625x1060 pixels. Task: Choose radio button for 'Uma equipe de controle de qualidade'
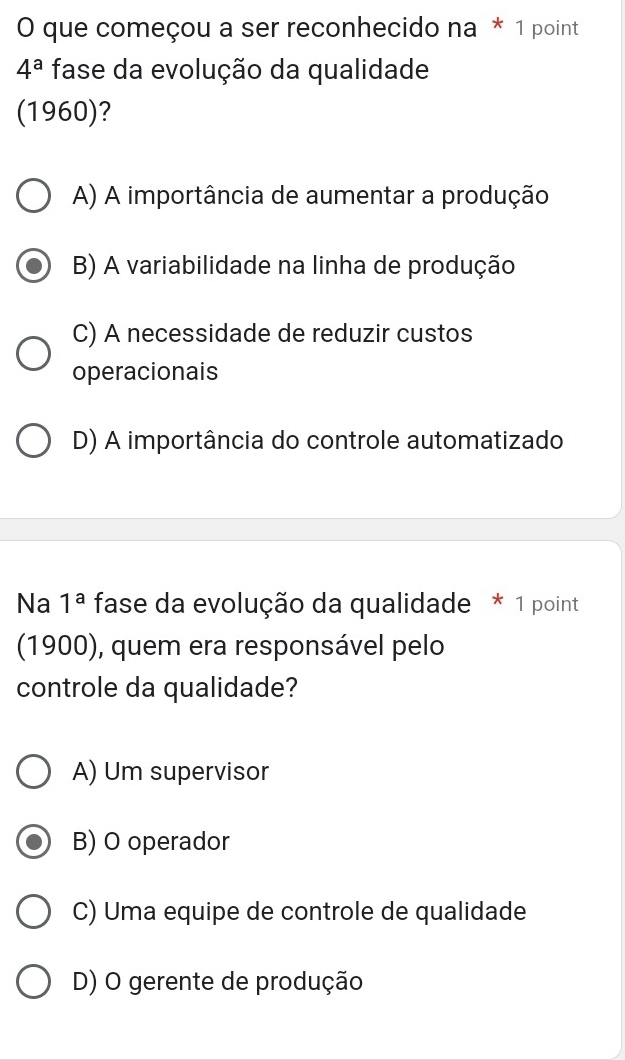click(35, 913)
